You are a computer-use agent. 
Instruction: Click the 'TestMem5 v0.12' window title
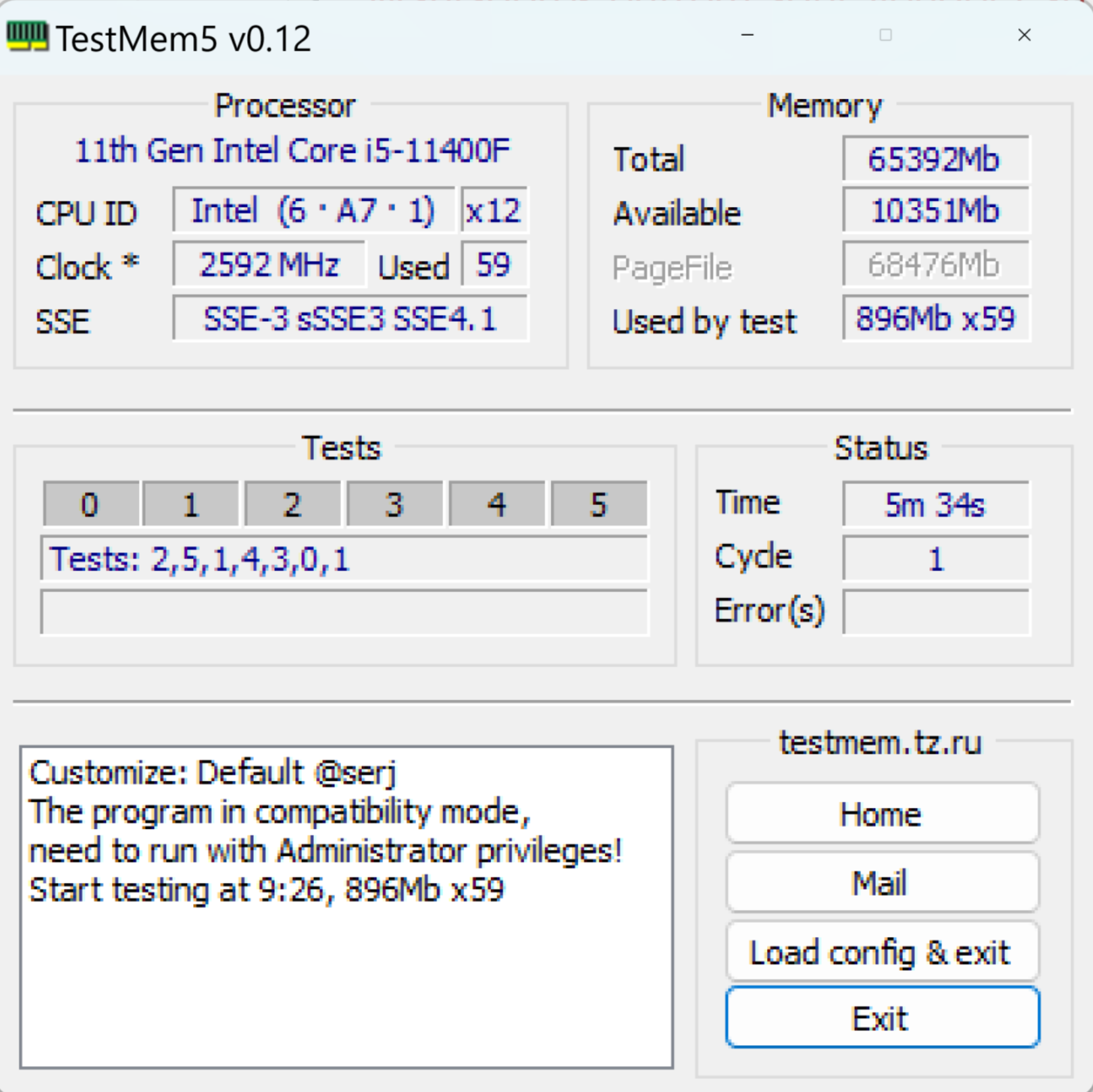click(x=183, y=38)
